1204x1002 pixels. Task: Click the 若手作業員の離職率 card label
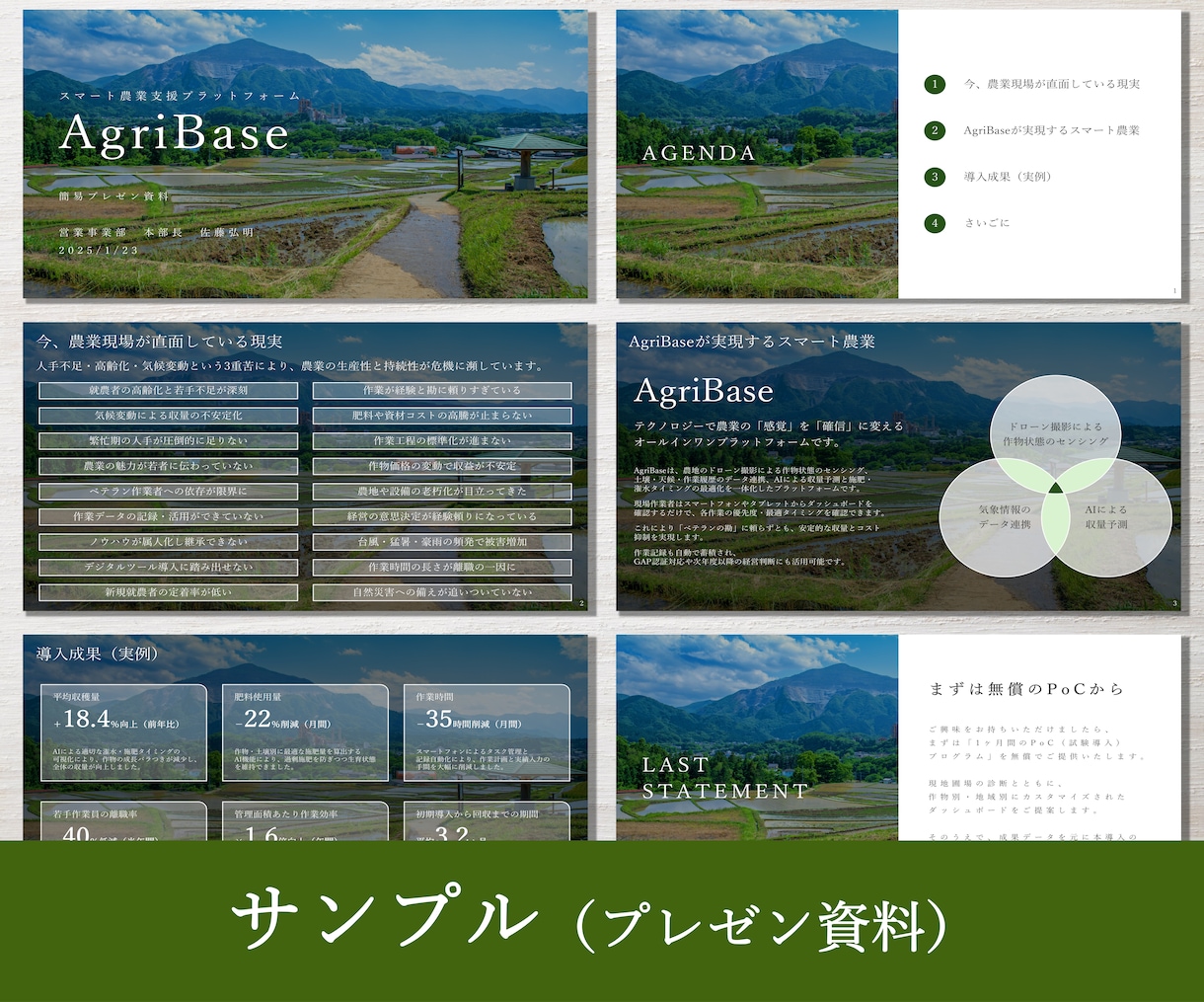coord(95,814)
